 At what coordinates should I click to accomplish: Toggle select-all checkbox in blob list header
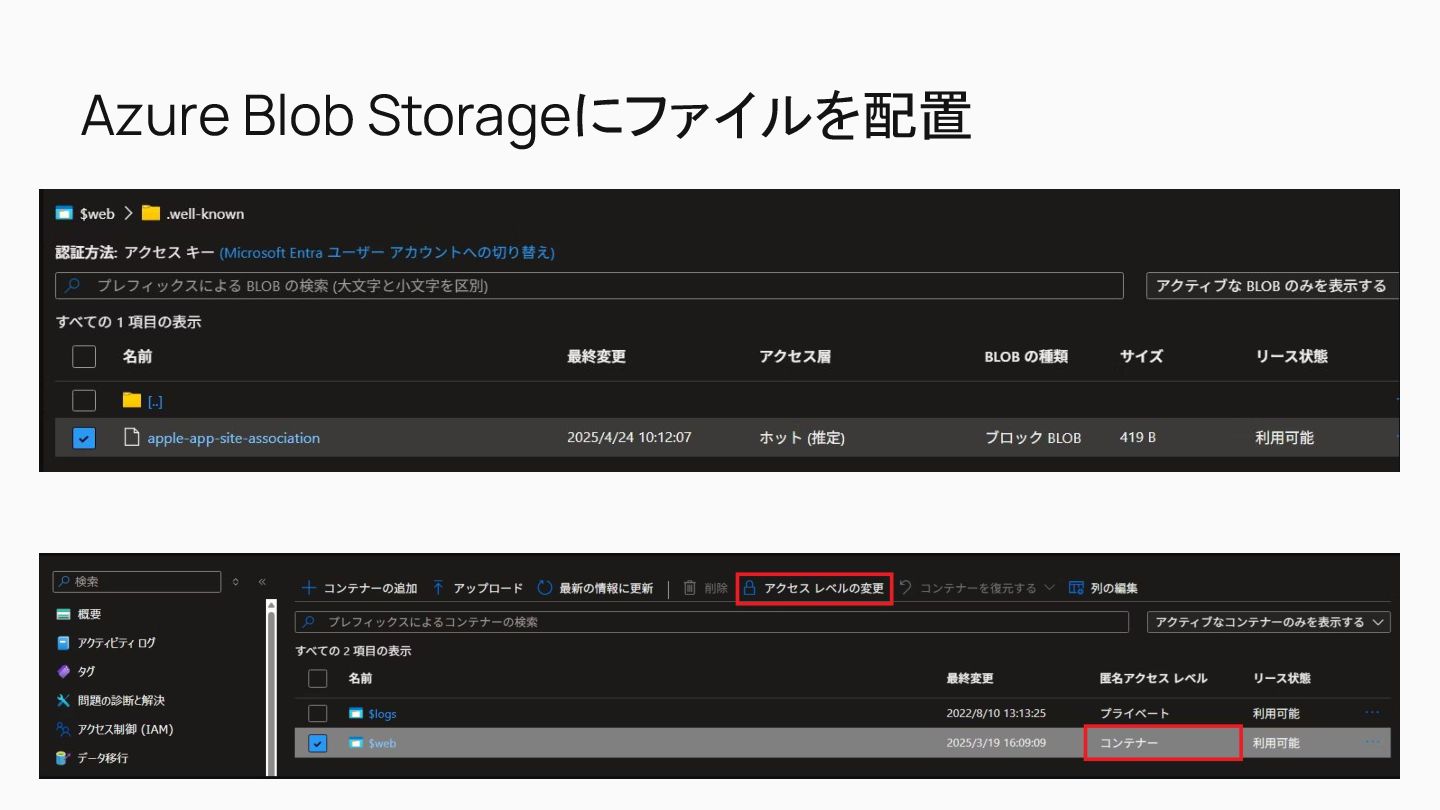[84, 357]
